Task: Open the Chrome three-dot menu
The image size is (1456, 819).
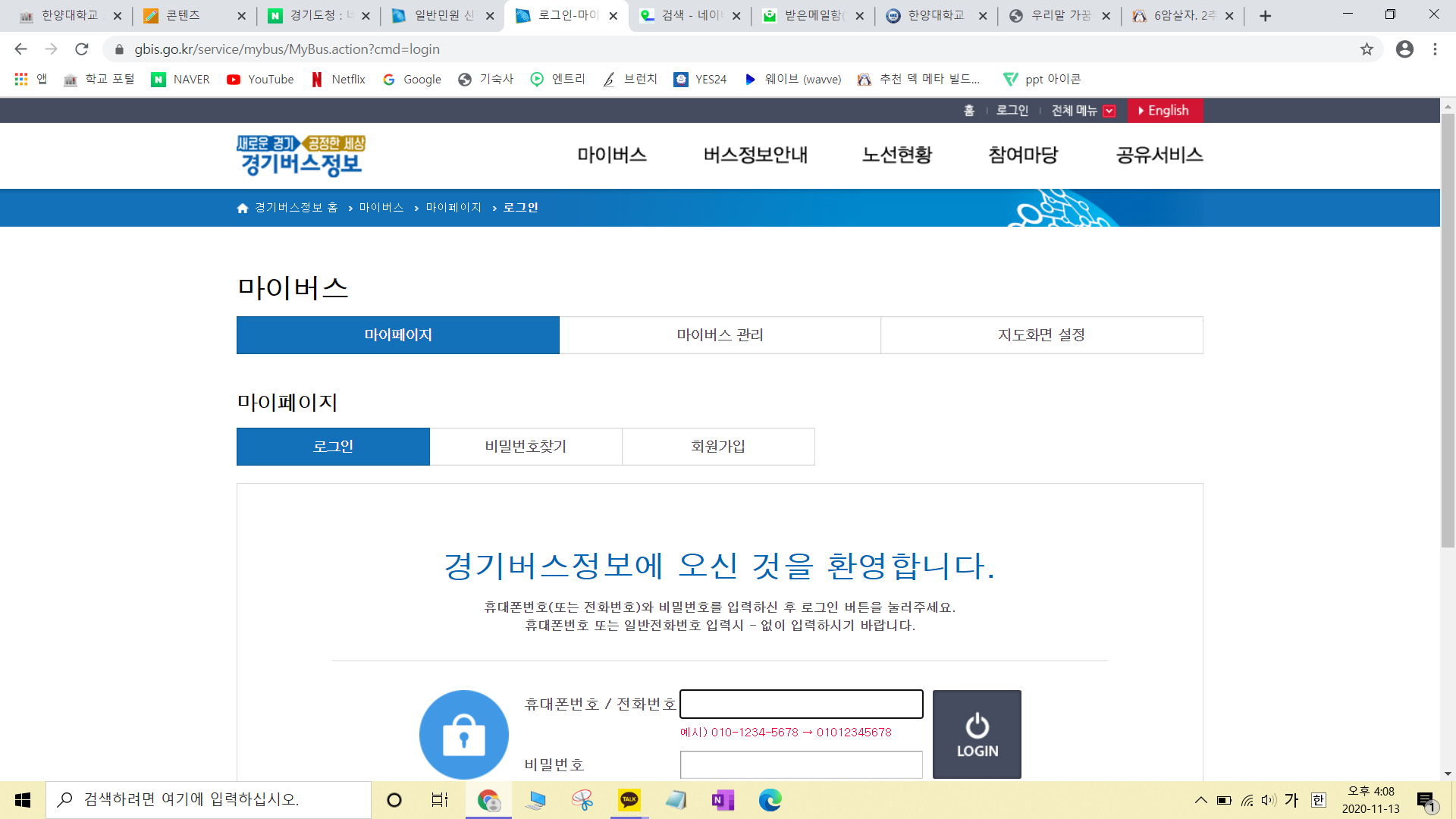Action: pyautogui.click(x=1435, y=49)
